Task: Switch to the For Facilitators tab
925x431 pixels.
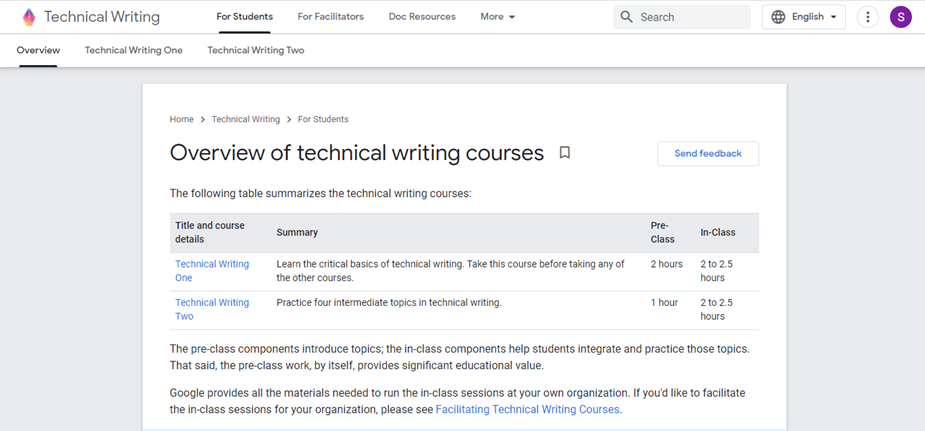Action: pos(330,17)
